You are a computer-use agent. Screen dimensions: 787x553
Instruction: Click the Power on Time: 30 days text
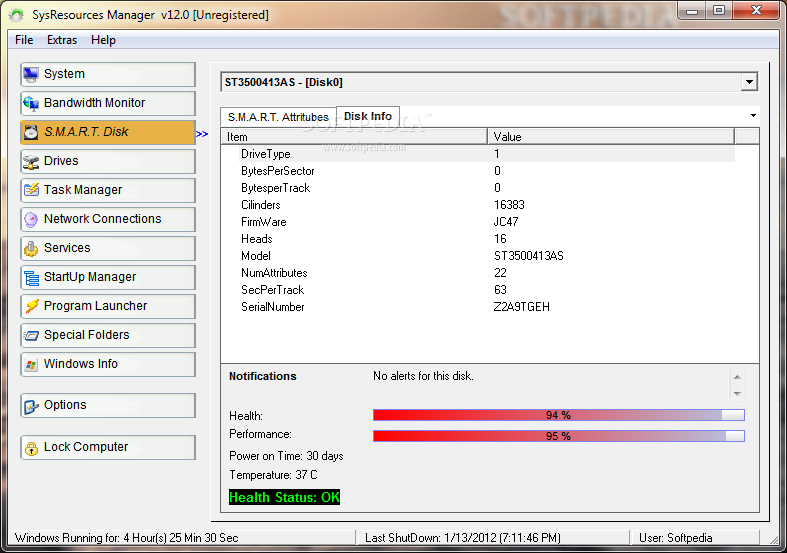286,456
